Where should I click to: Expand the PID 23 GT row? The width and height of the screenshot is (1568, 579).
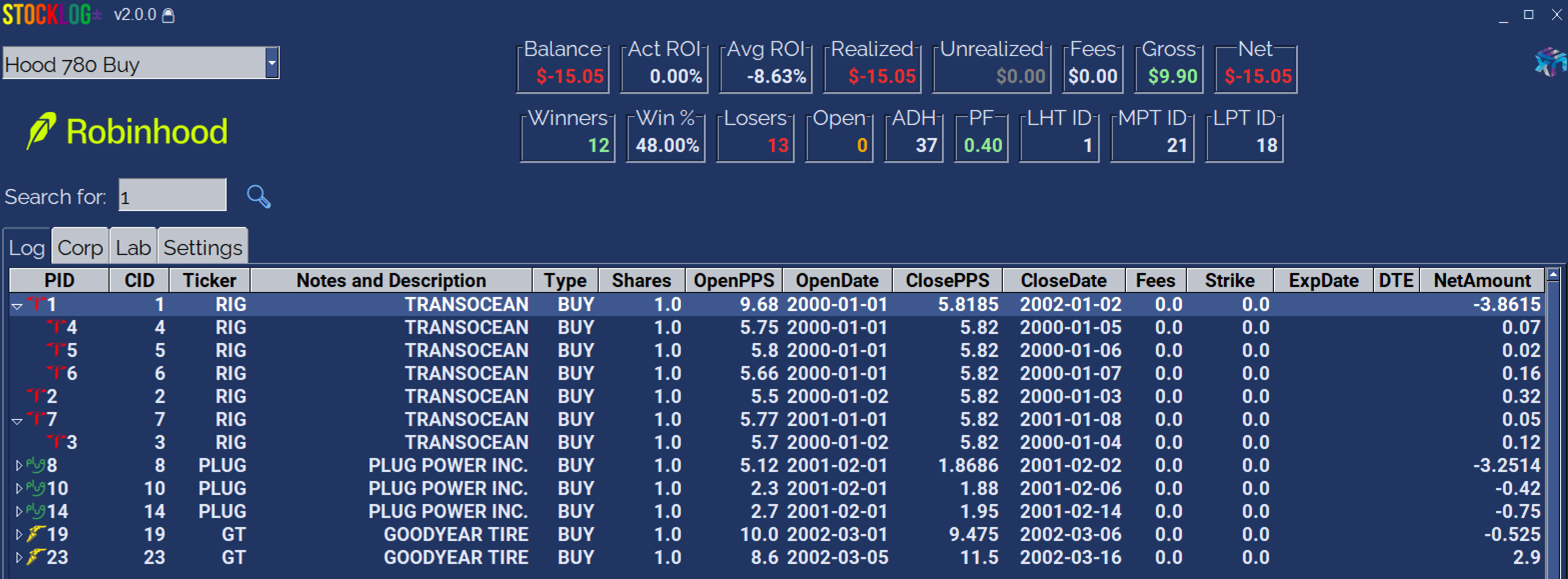point(19,557)
